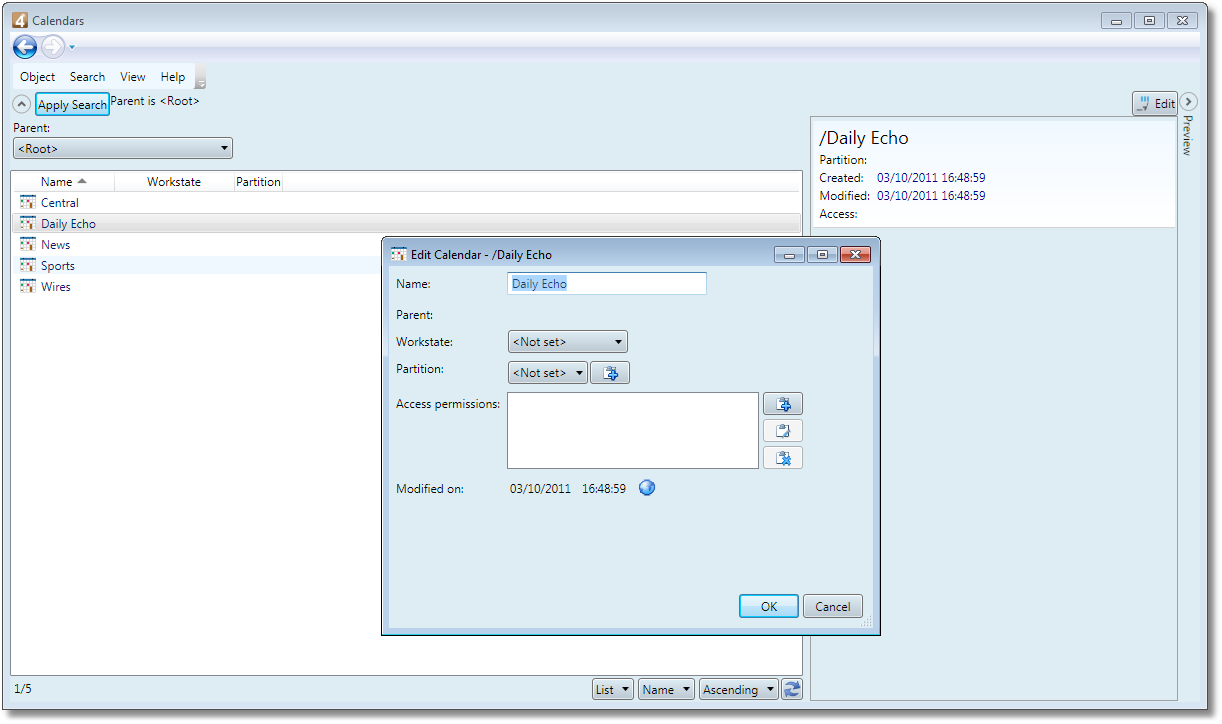Click the globe icon beside Modified on
Image resolution: width=1222 pixels, height=724 pixels.
[647, 488]
